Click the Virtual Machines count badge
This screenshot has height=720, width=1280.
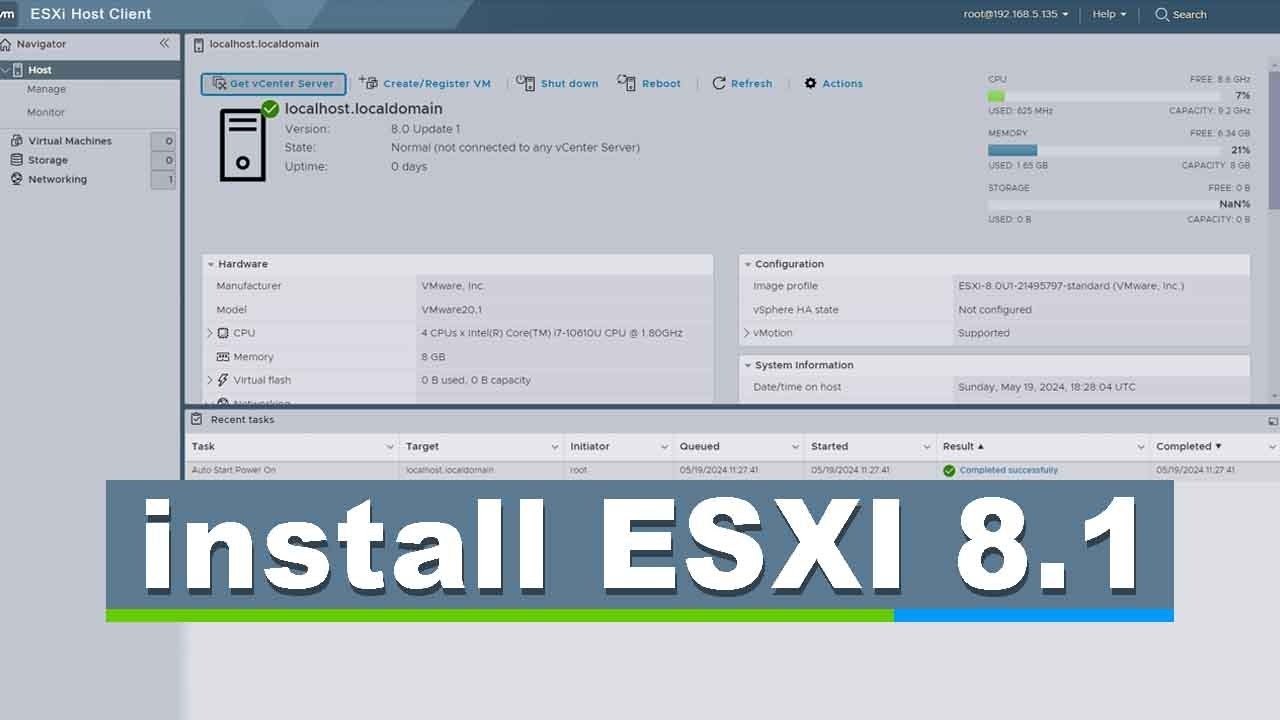163,141
